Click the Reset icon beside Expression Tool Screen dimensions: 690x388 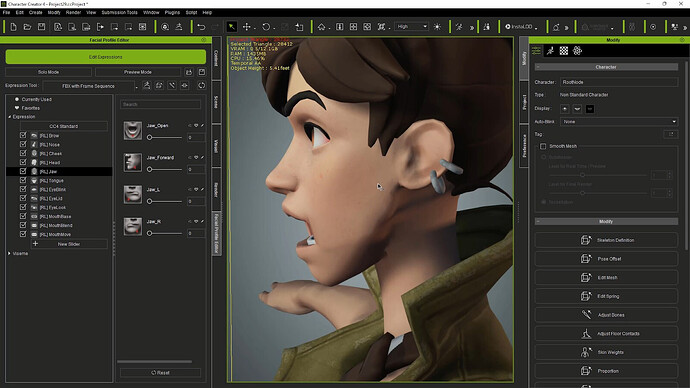202,85
